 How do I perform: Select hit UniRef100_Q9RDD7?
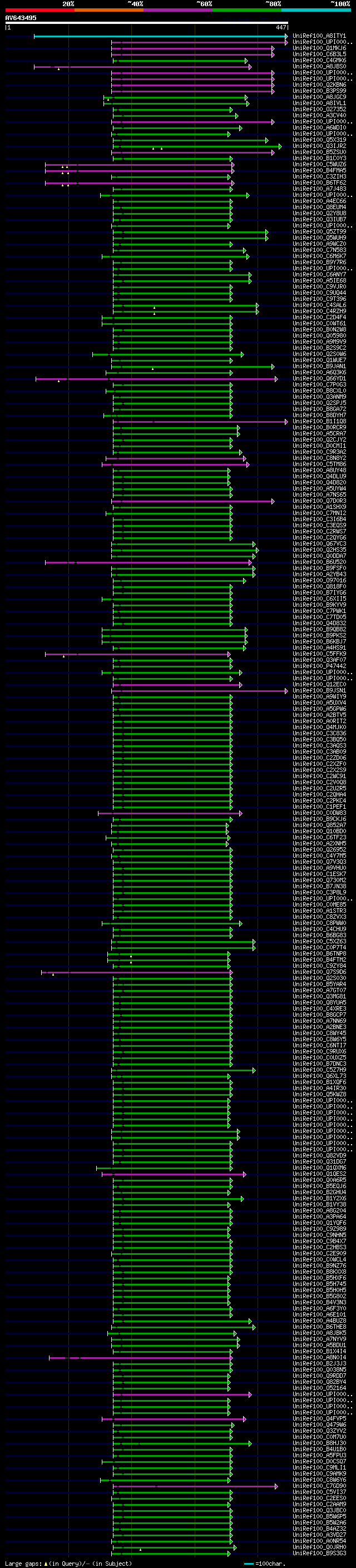[319, 1376]
